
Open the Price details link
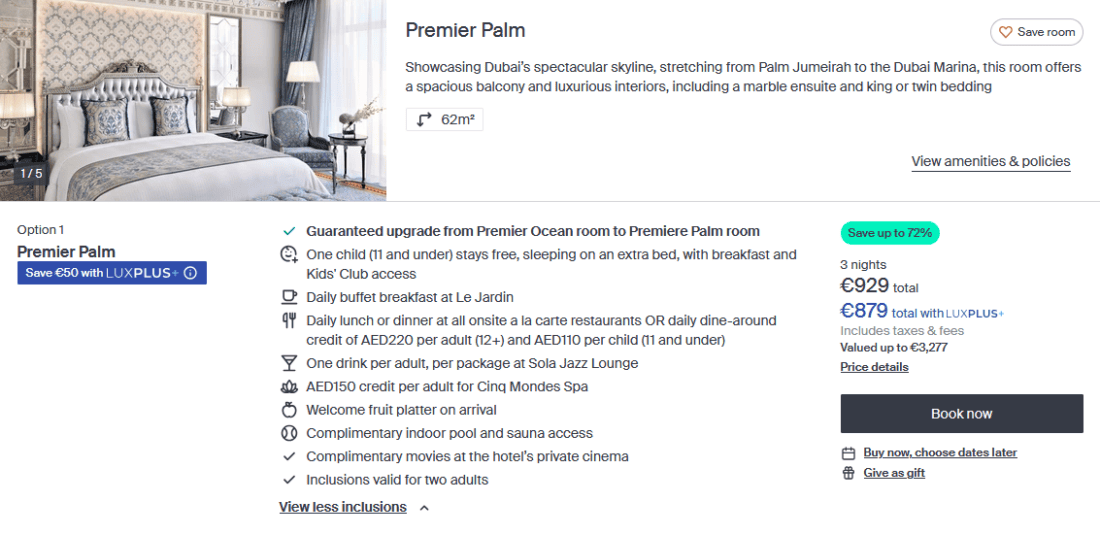874,367
